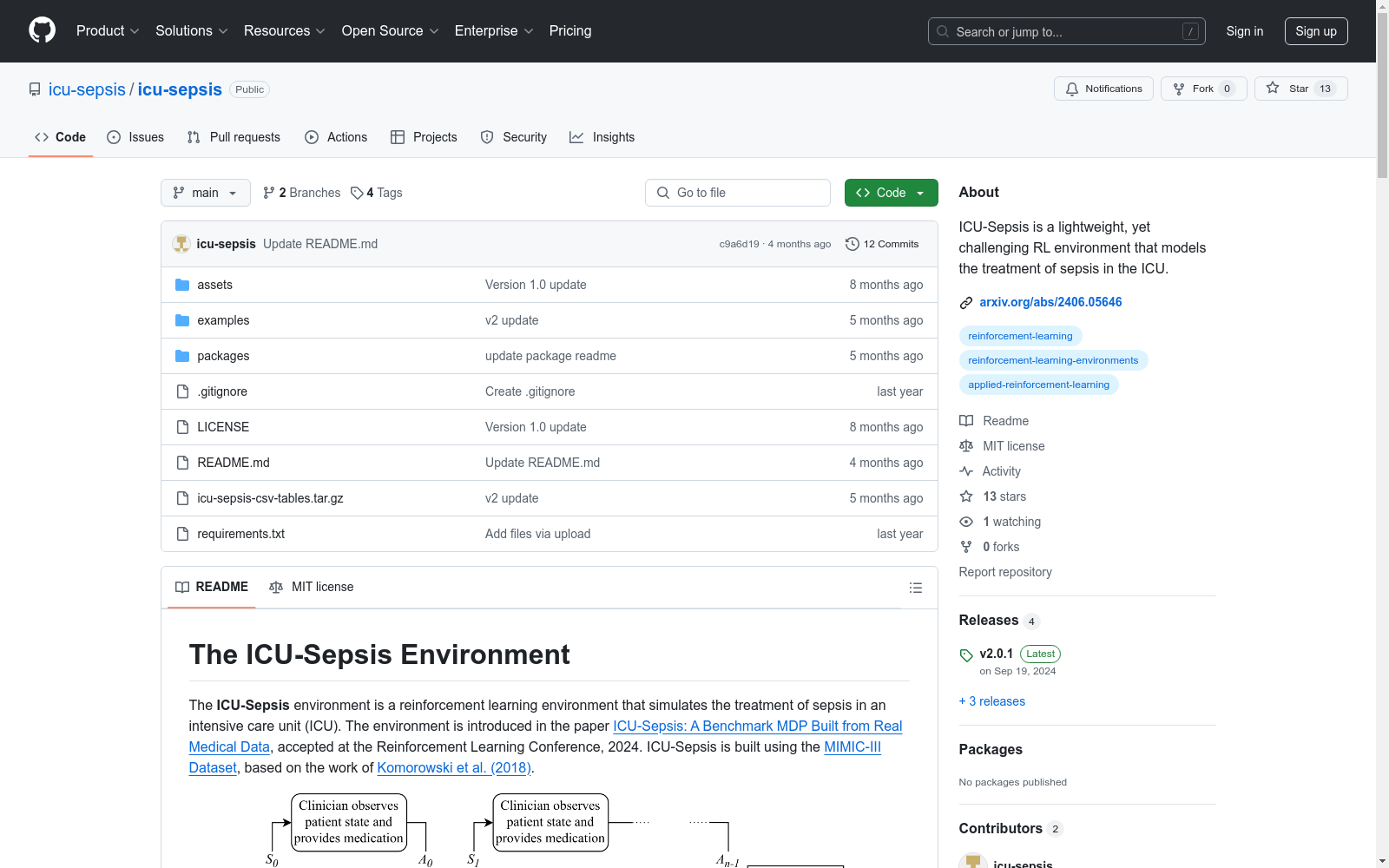Expand the Solutions menu
1389x868 pixels.
(x=192, y=31)
